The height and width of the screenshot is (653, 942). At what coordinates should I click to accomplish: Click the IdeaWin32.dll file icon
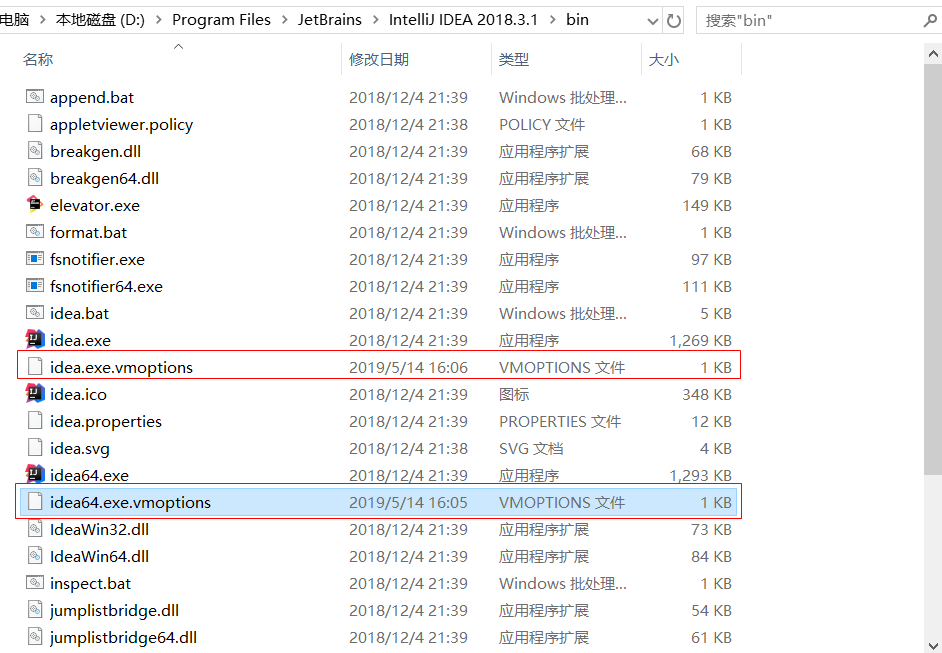[x=35, y=529]
